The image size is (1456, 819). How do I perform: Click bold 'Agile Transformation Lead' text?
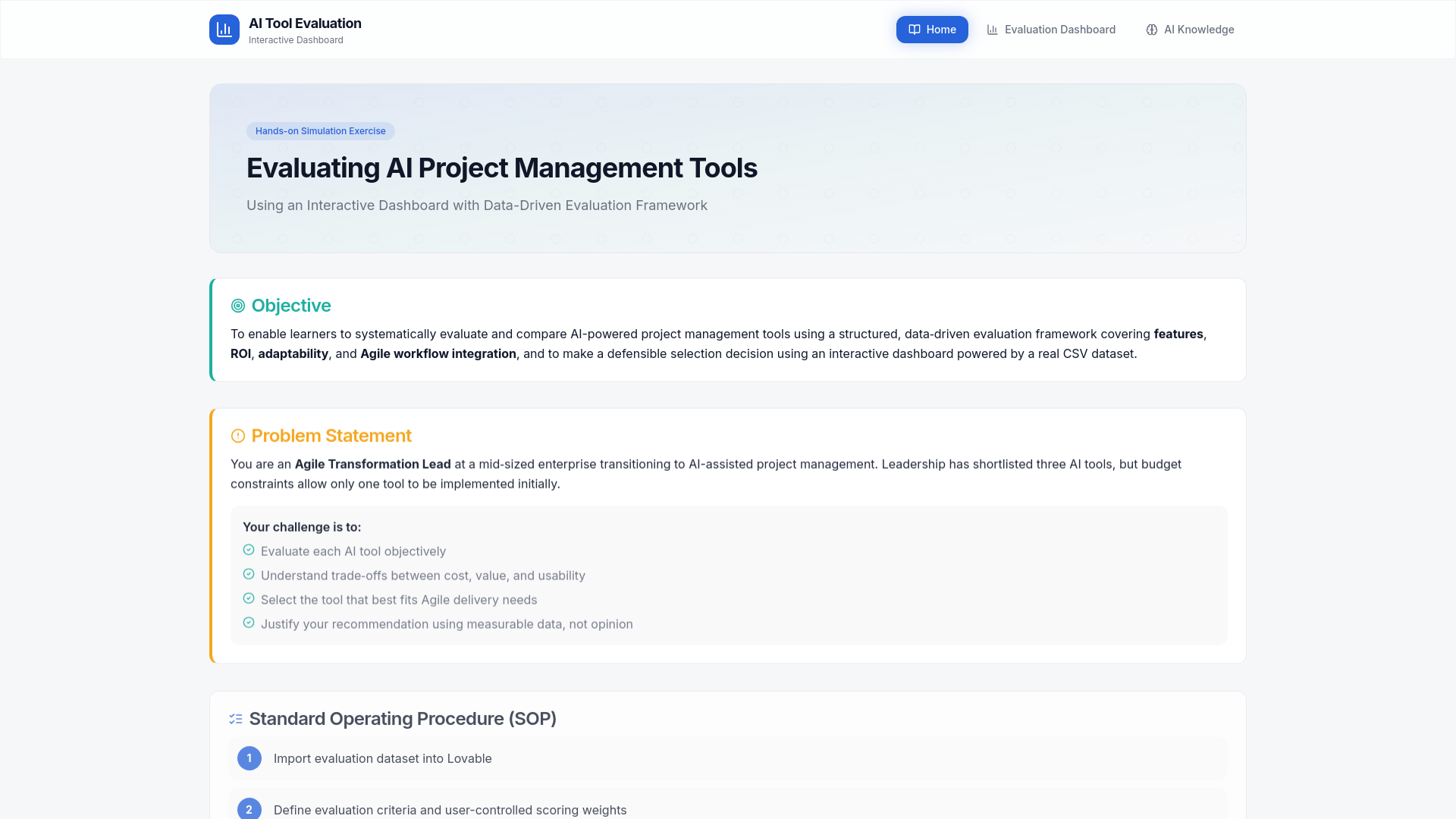point(373,464)
